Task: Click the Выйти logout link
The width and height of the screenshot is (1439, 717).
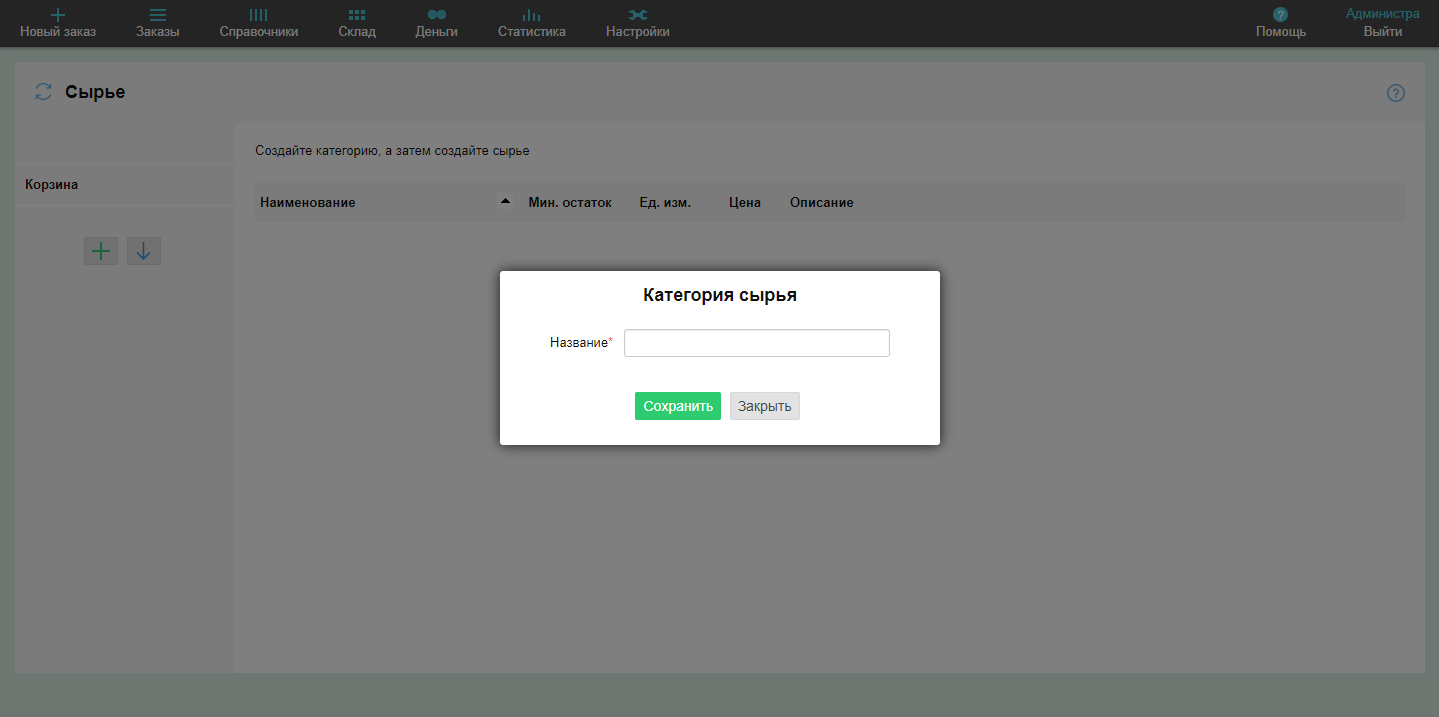Action: (x=1383, y=32)
